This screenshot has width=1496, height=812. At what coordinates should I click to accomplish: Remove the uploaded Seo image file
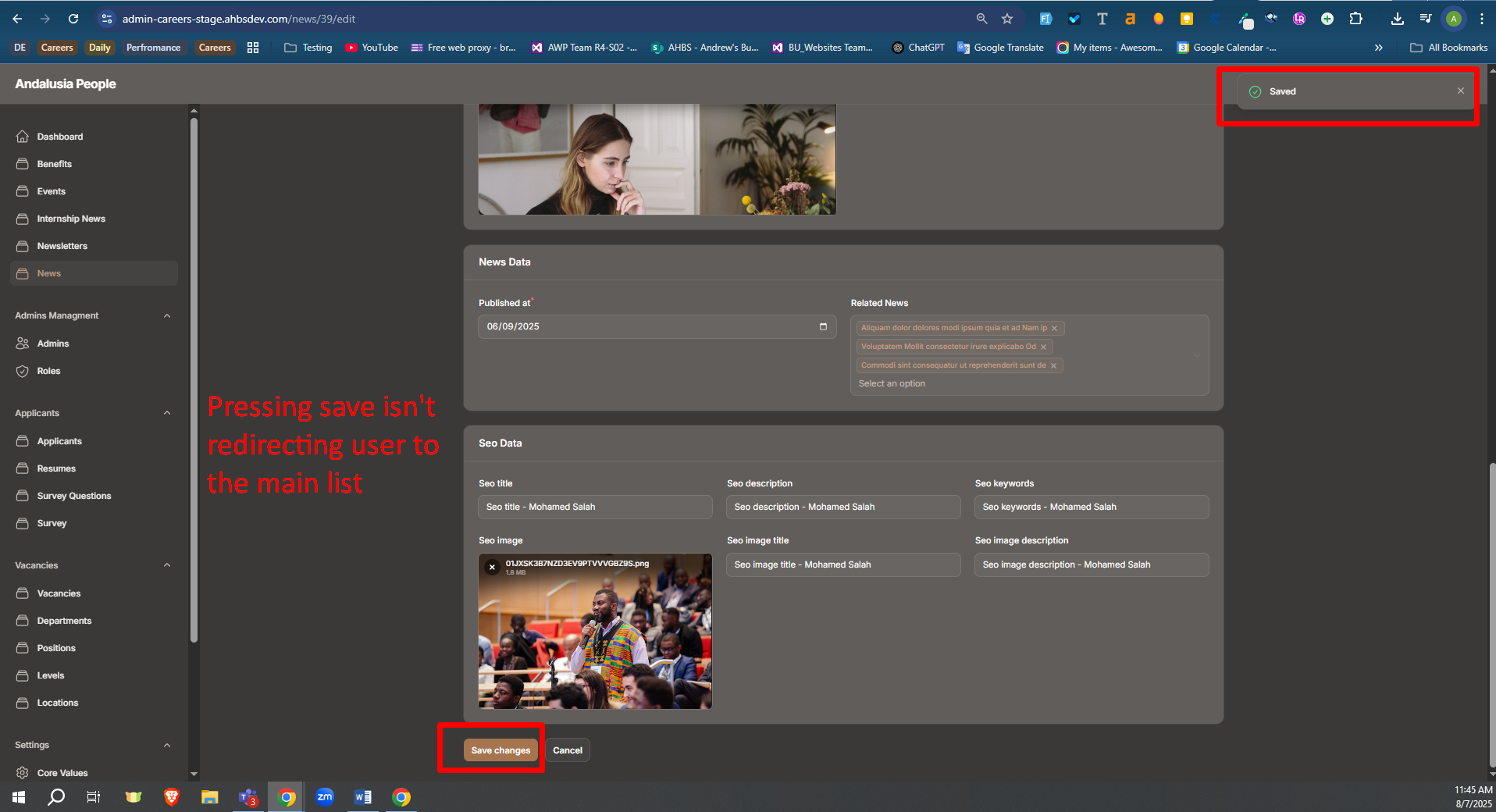[492, 568]
